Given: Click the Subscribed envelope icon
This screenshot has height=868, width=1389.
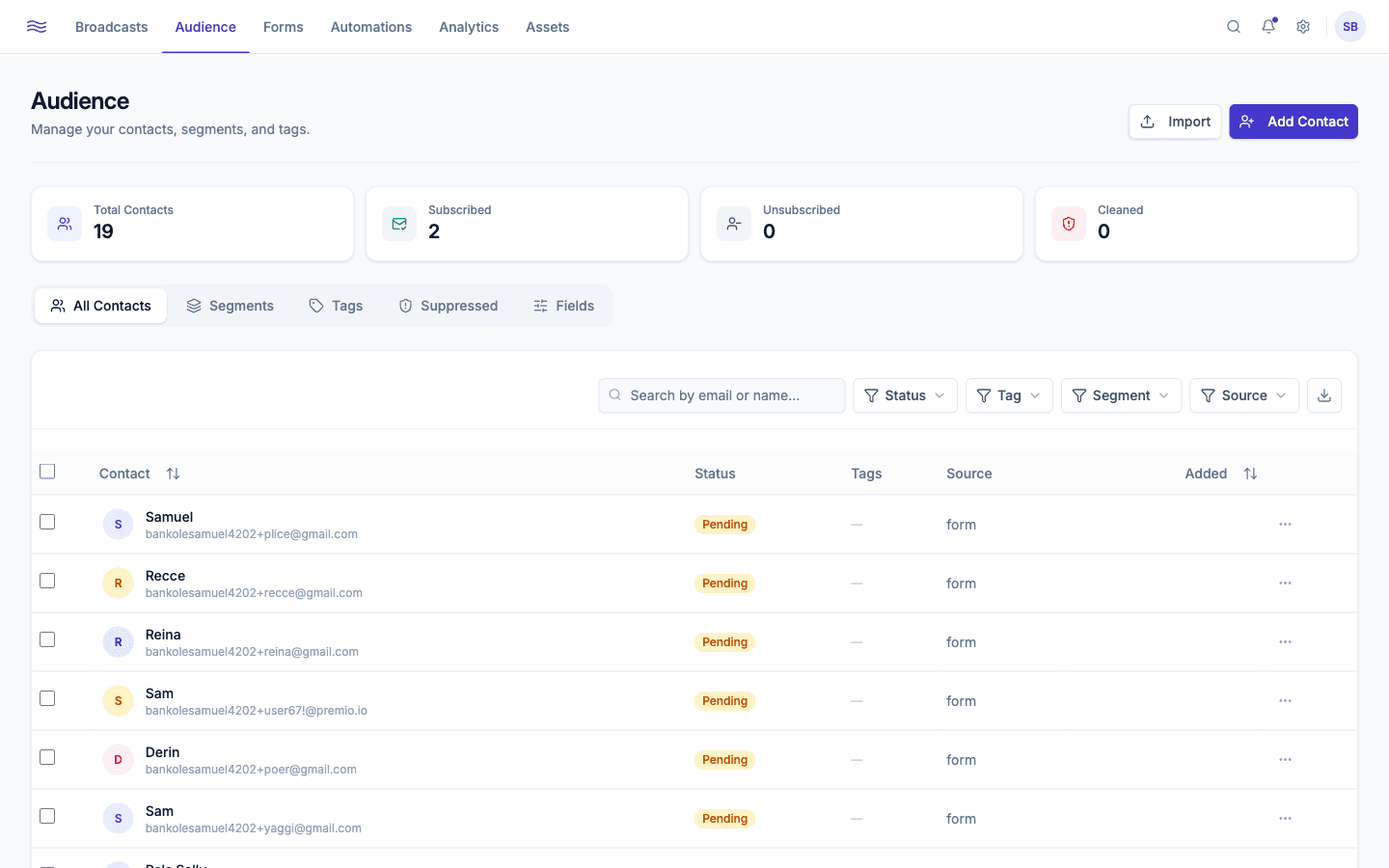Looking at the screenshot, I should pos(399,224).
